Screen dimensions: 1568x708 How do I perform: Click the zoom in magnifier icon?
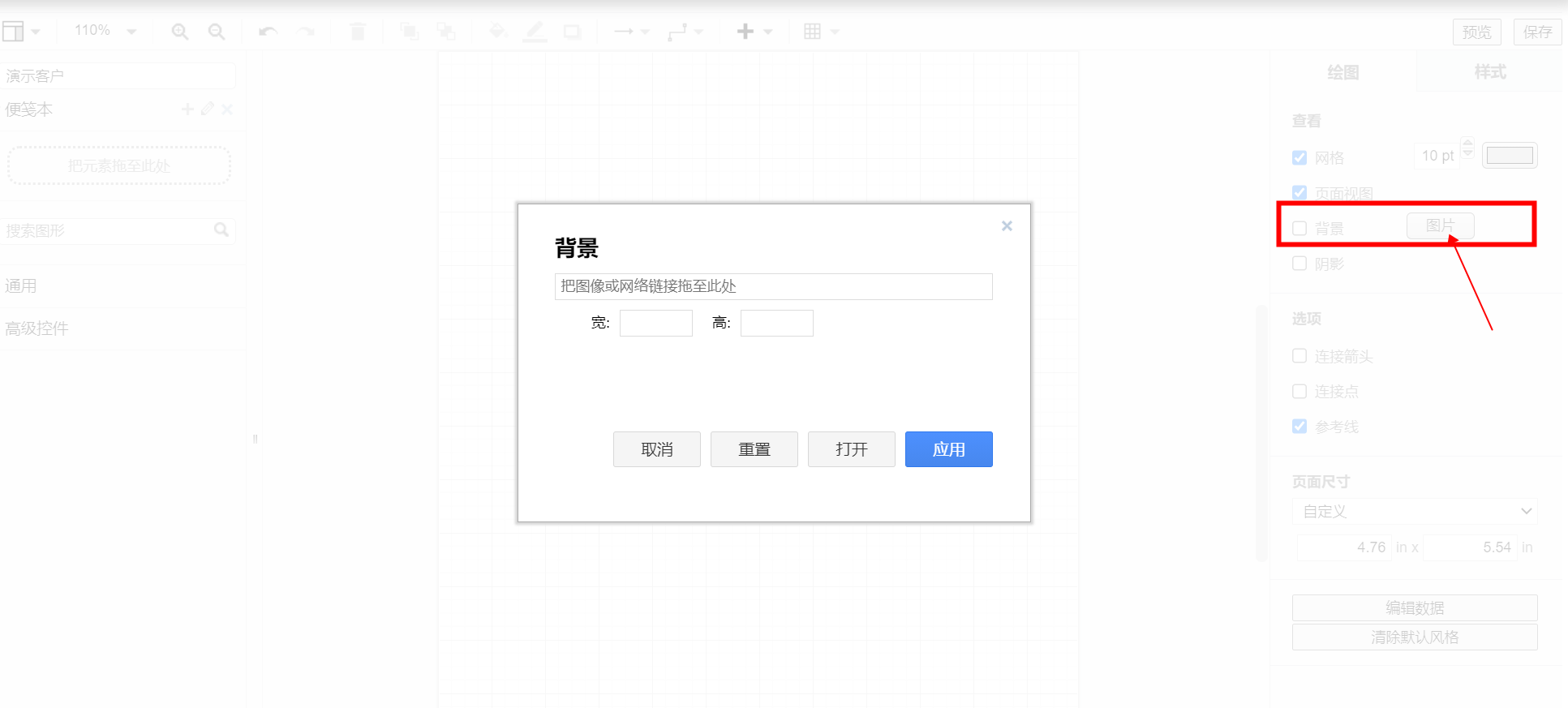click(179, 32)
